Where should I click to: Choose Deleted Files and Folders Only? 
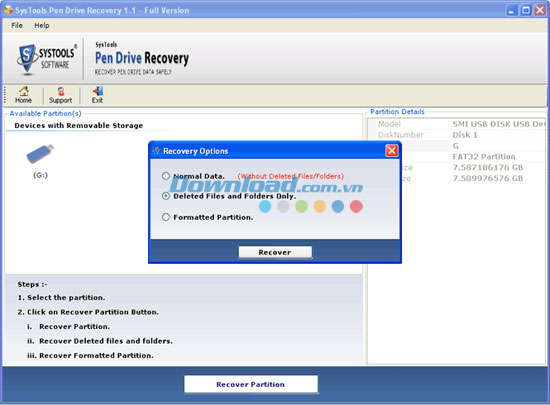tap(166, 196)
